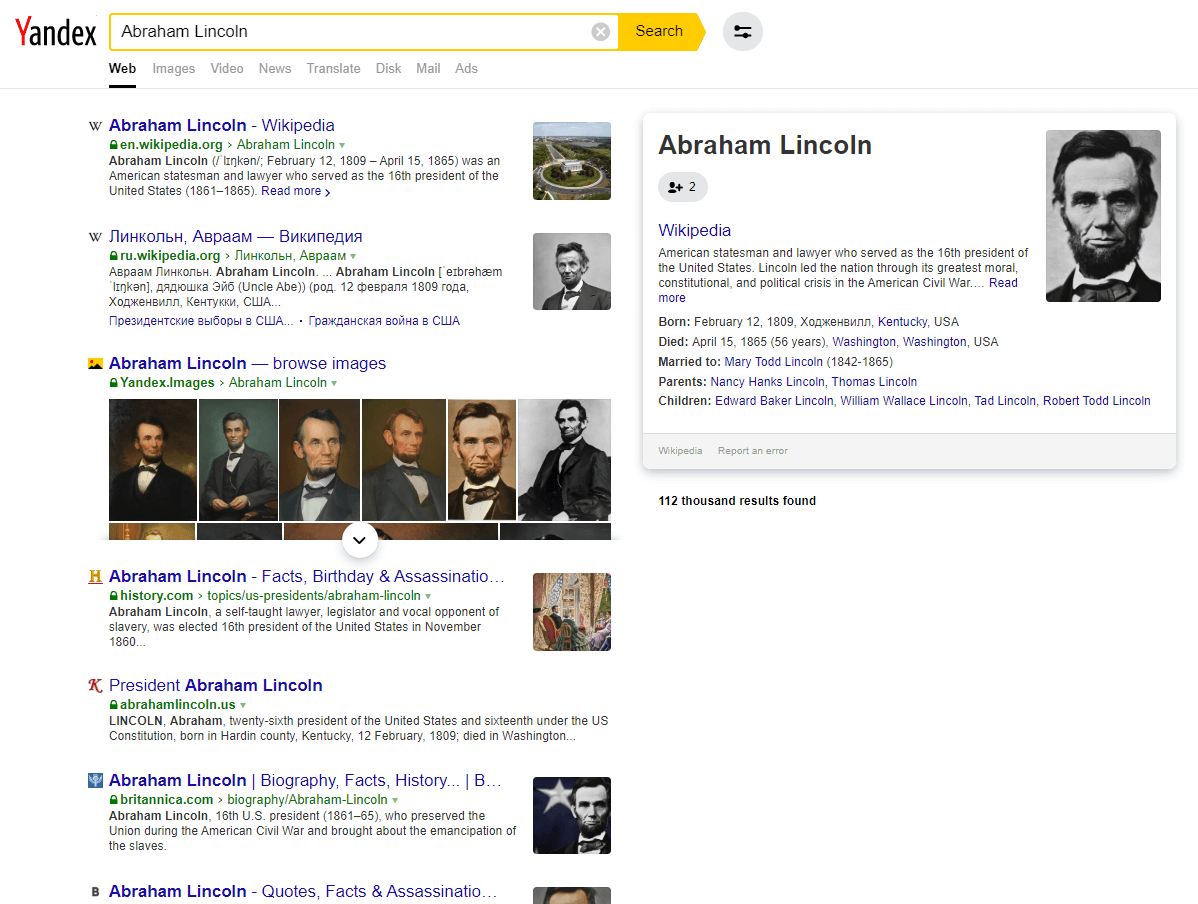Expand more images with the chevron button
The height and width of the screenshot is (904, 1198).
pos(360,540)
